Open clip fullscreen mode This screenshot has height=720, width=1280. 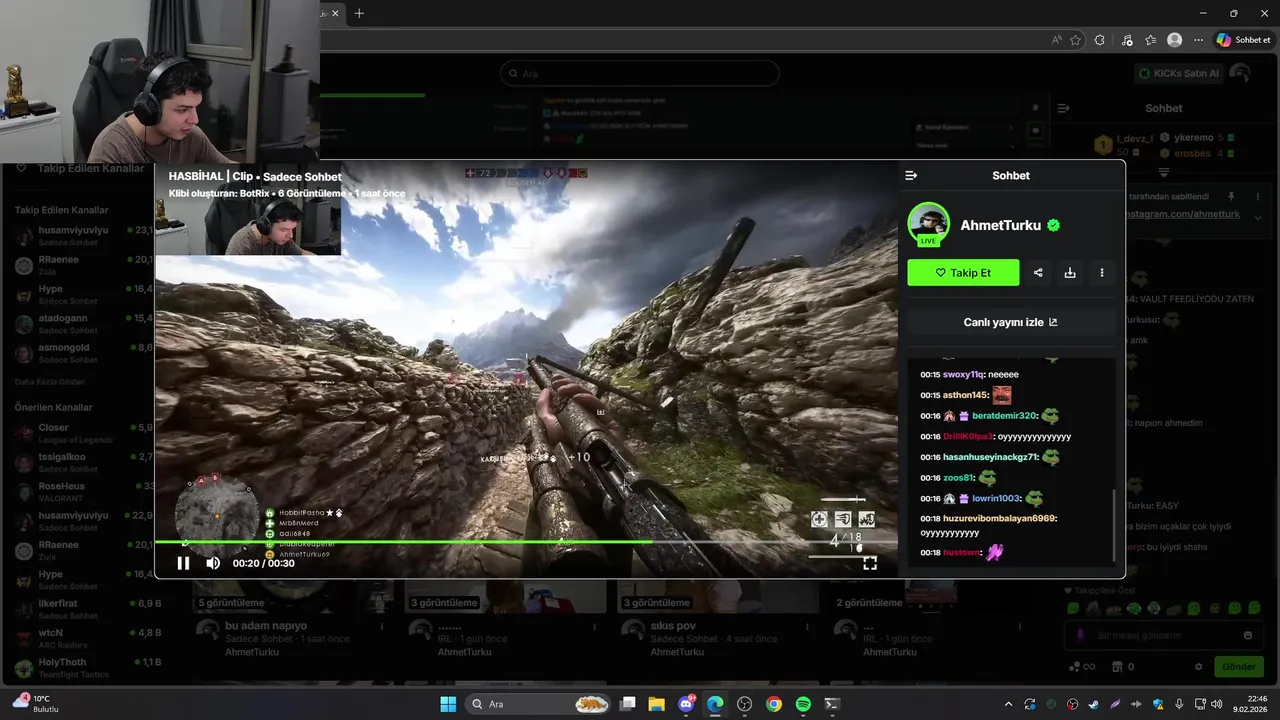point(870,563)
